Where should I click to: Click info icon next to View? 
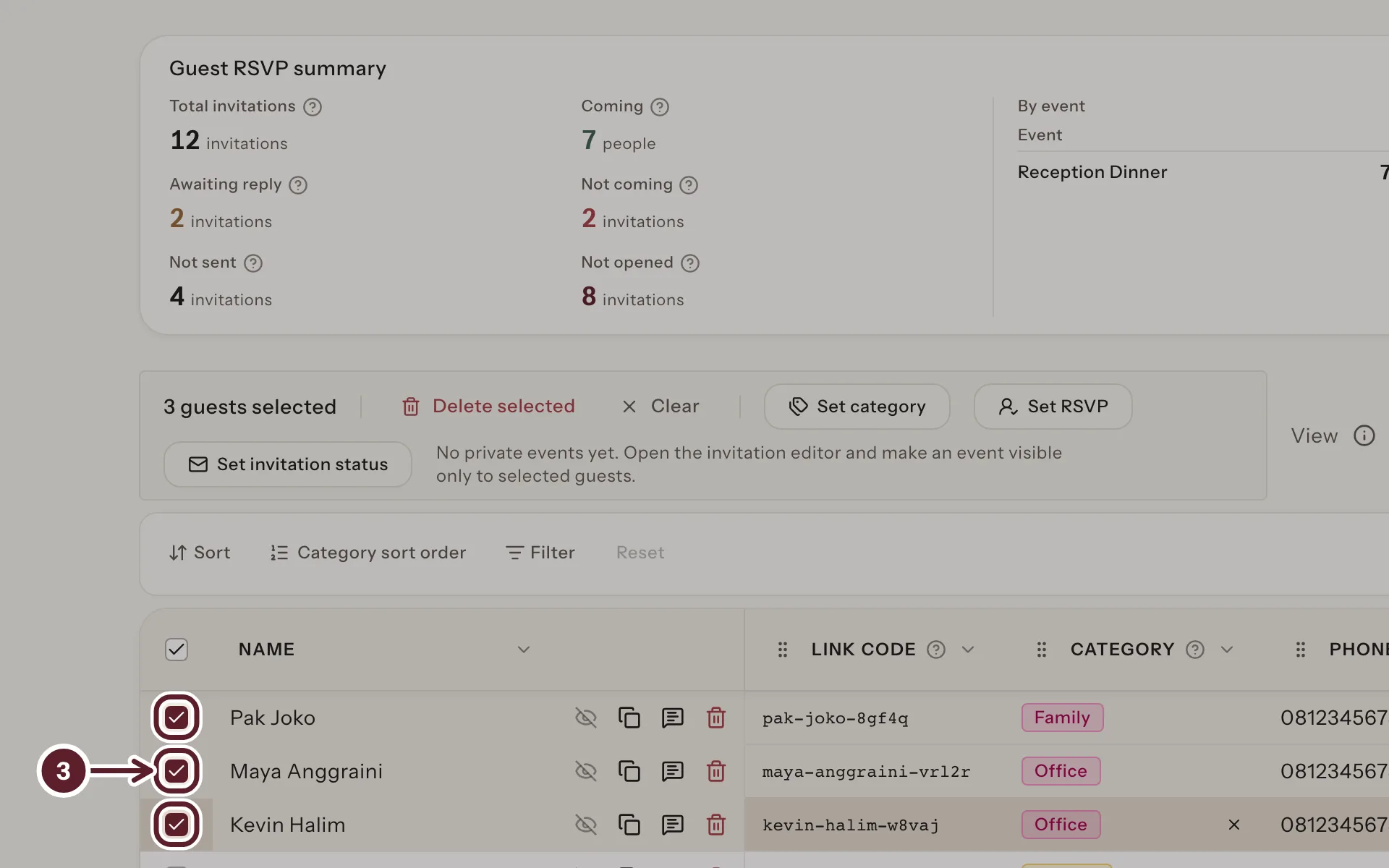pyautogui.click(x=1364, y=435)
